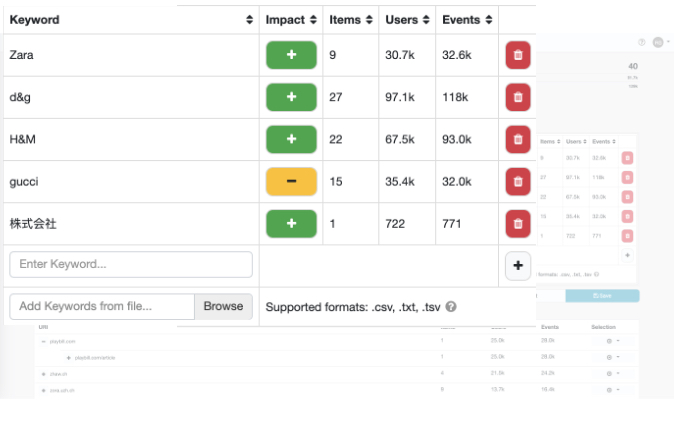Screen dimensions: 674x432
Task: Delete the Zara keyword with its trash icon
Action: pos(518,55)
